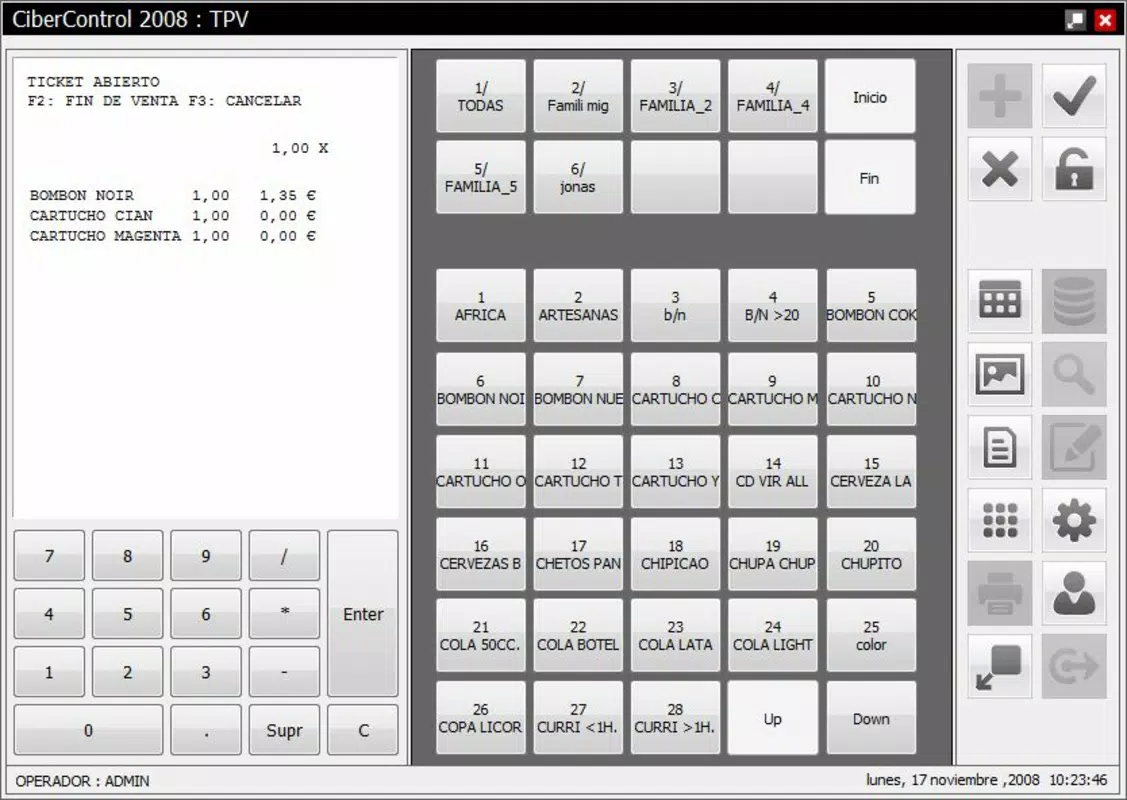The width and height of the screenshot is (1127, 800).
Task: Select family tab 1/ TODAS
Action: [481, 96]
